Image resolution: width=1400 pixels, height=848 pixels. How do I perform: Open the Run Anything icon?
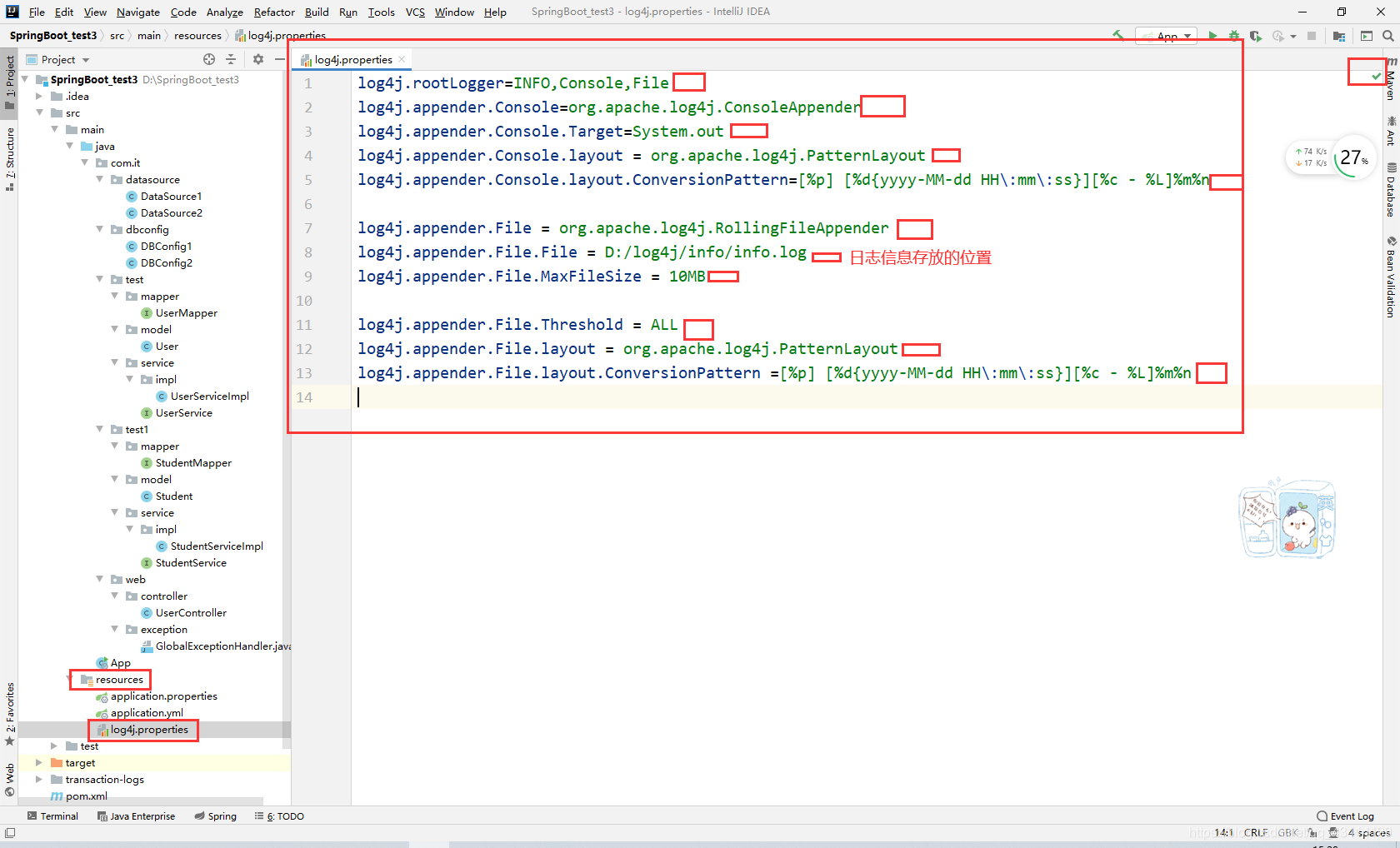[x=1367, y=36]
